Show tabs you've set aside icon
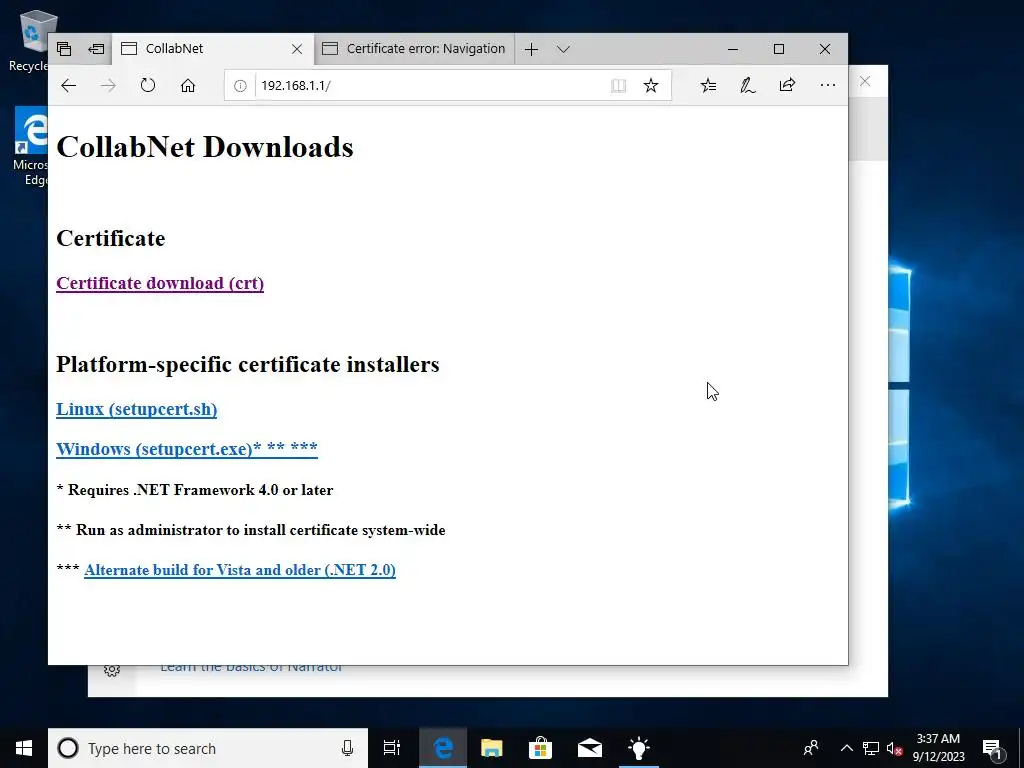Image resolution: width=1024 pixels, height=768 pixels. [x=64, y=49]
